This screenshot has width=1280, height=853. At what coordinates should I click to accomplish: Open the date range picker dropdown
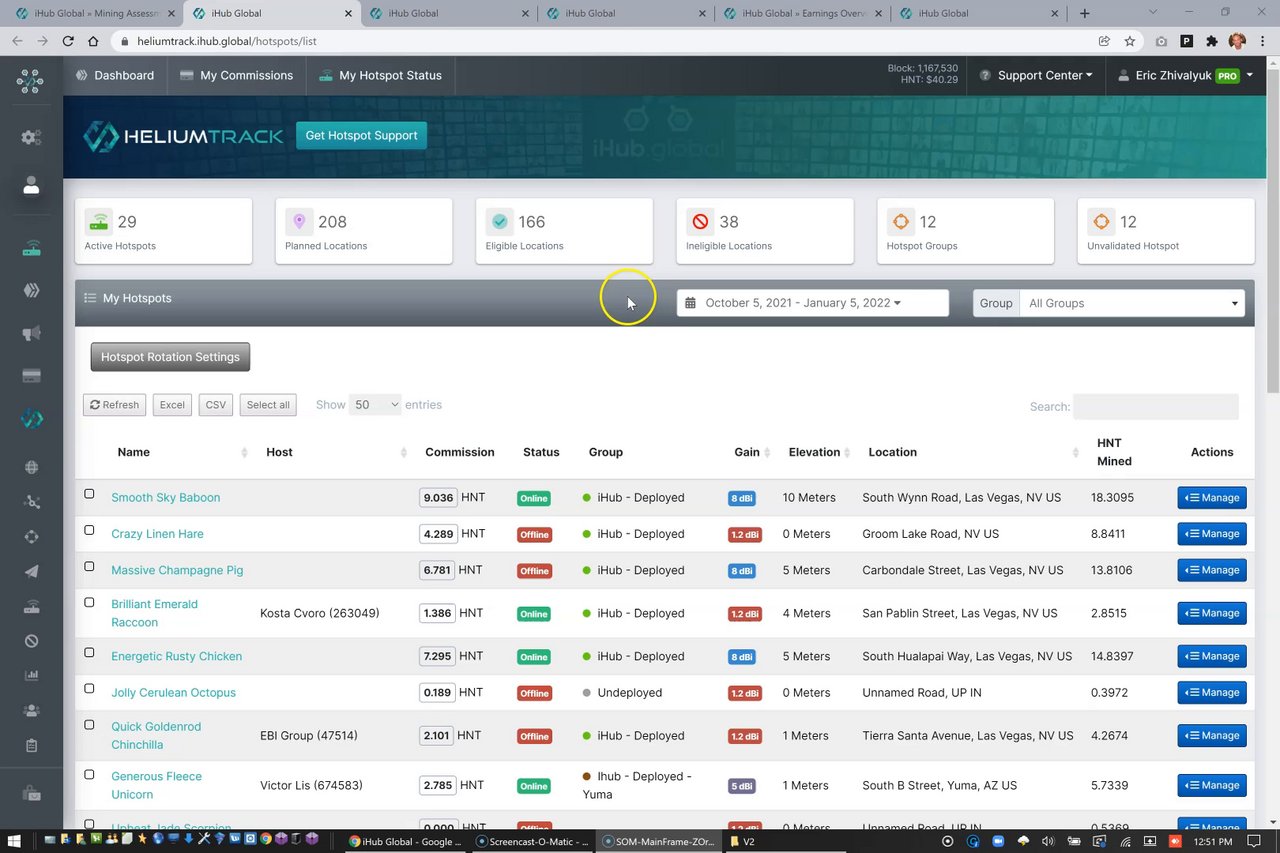tap(812, 303)
